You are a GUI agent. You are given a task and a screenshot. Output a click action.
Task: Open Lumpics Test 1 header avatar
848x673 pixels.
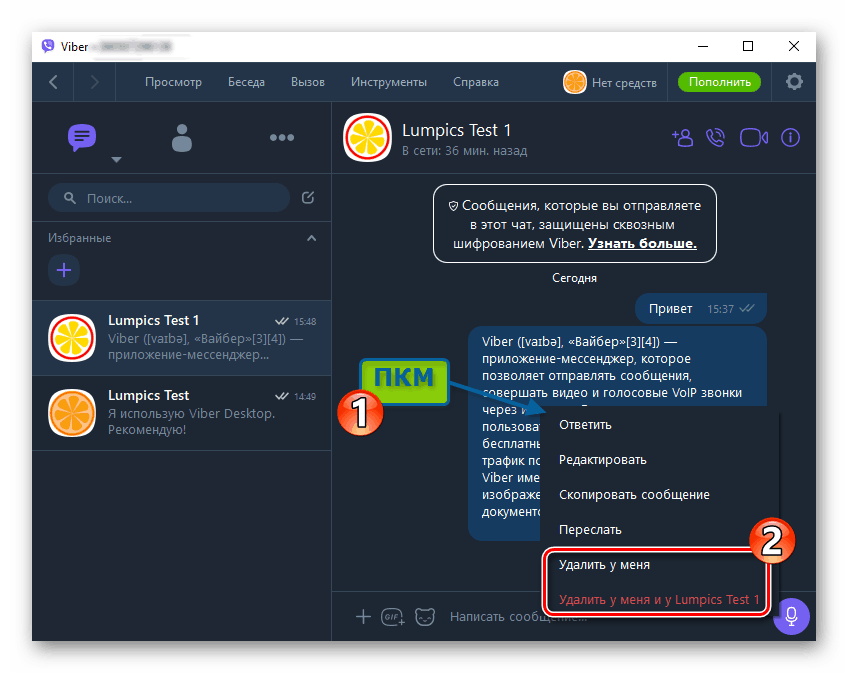coord(367,137)
